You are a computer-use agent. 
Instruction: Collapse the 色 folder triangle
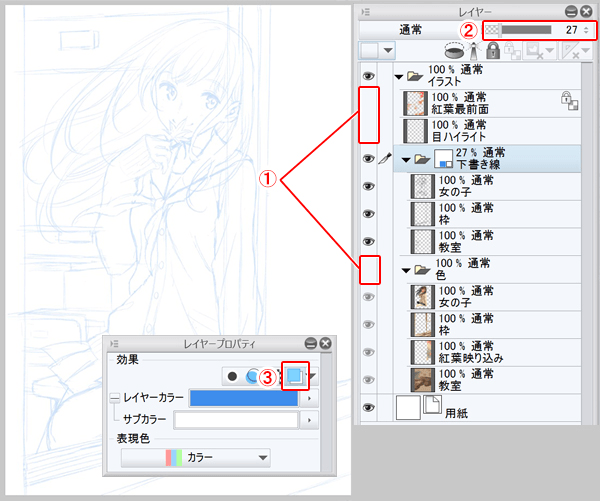tap(406, 271)
